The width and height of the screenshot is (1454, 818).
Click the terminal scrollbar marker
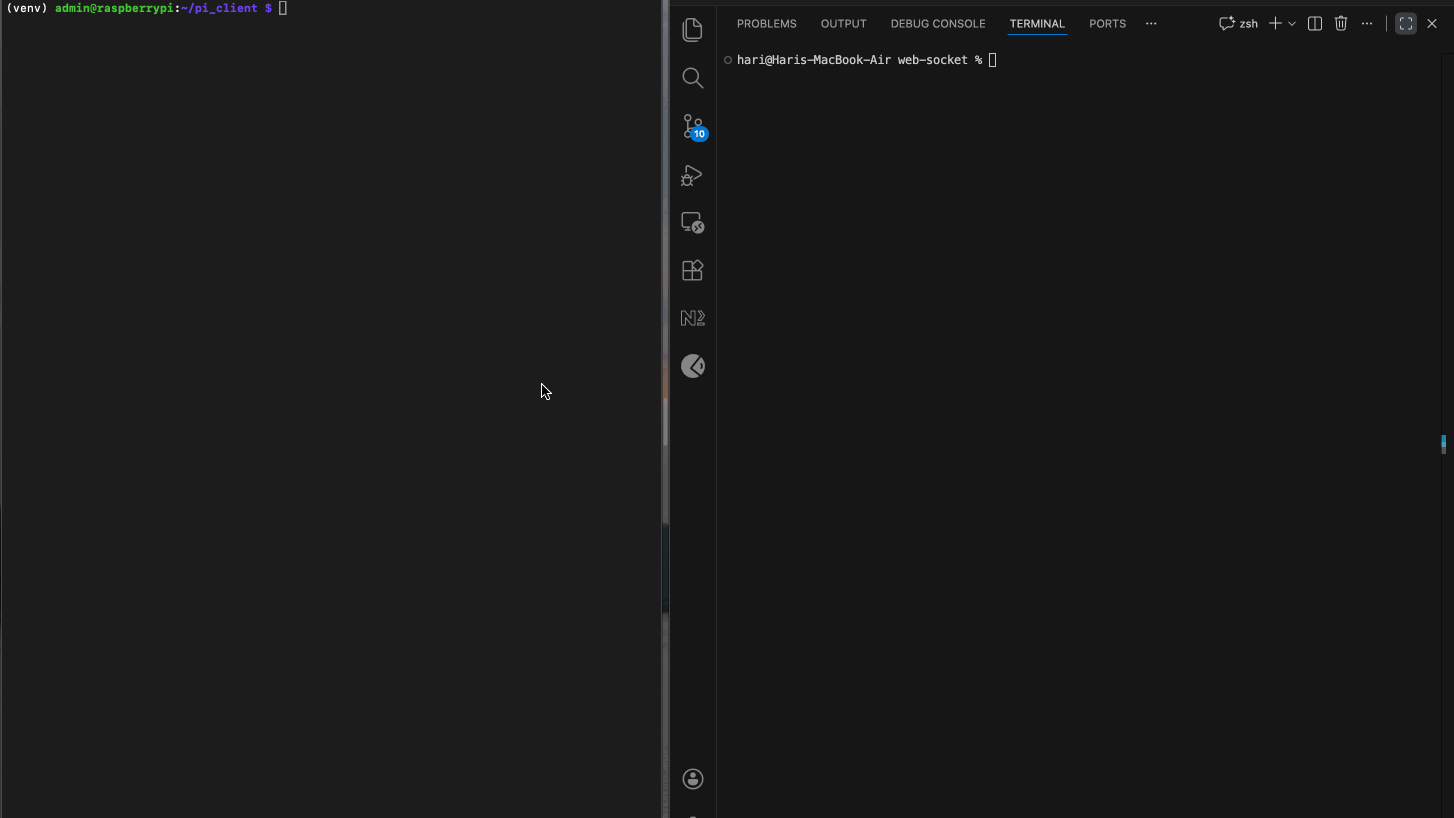(x=1443, y=443)
